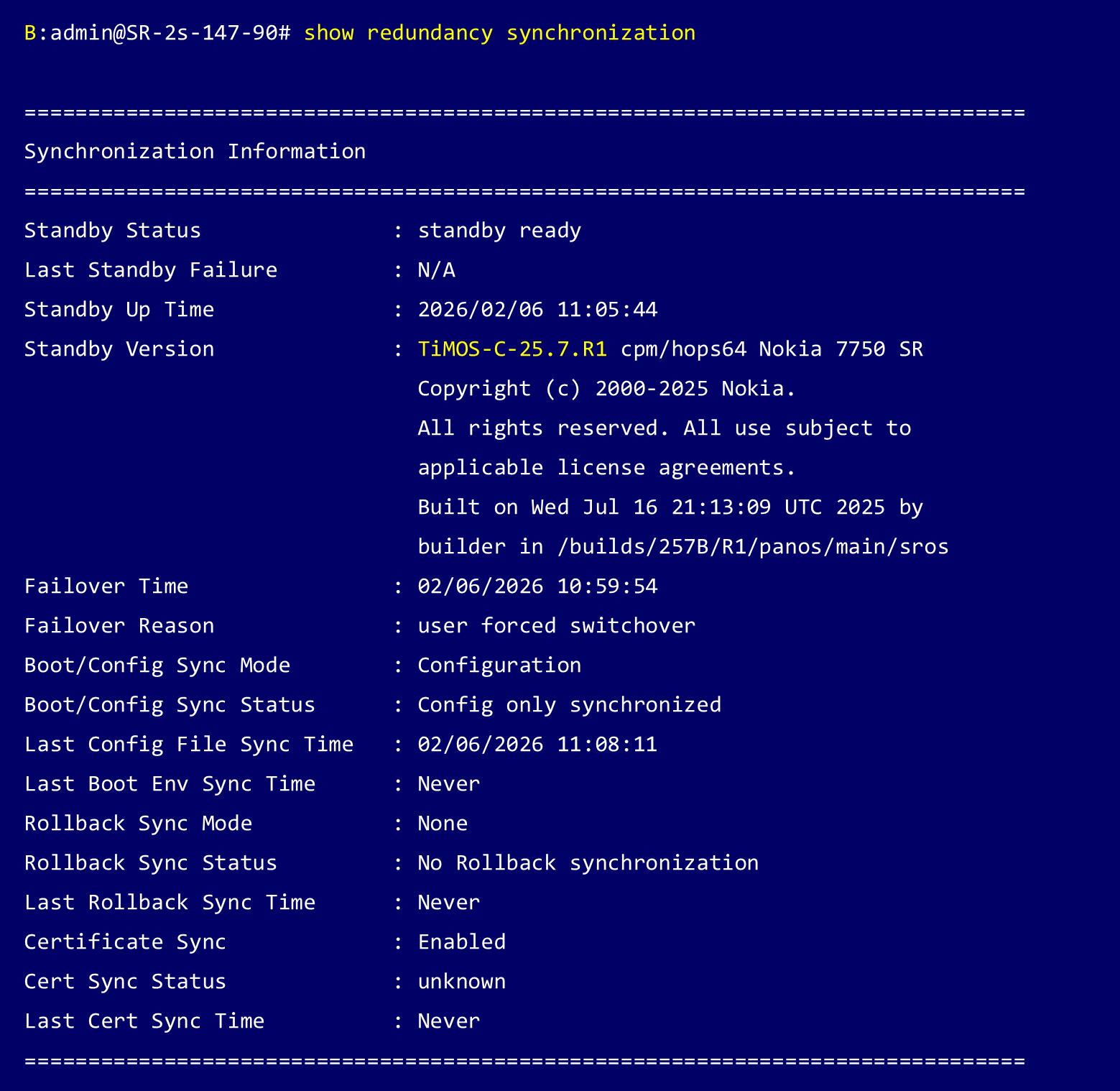Click the 'standby ready' status value
This screenshot has width=1120, height=1091.
(x=499, y=231)
